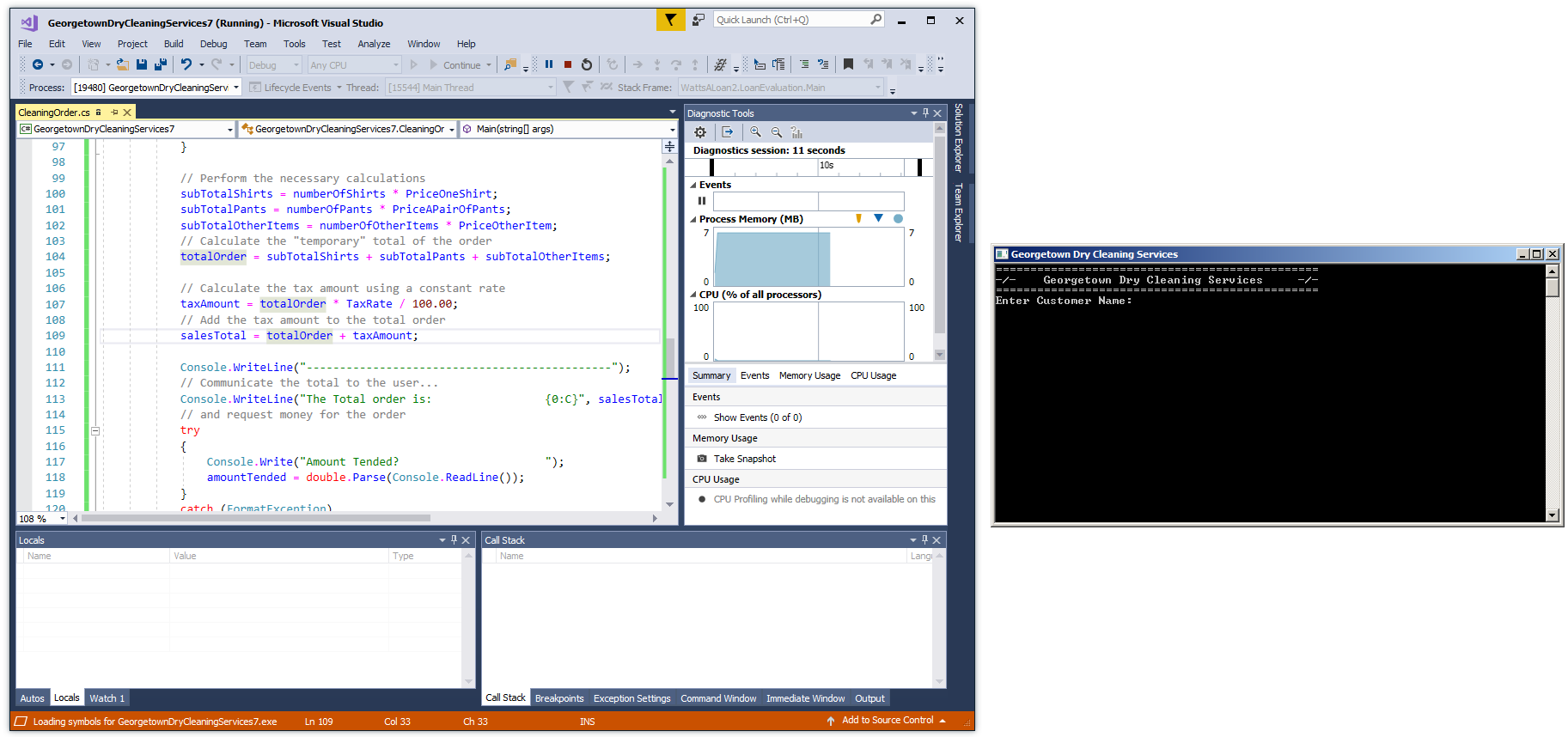The image size is (1568, 737).
Task: Click Add to Source Control
Action: (888, 720)
